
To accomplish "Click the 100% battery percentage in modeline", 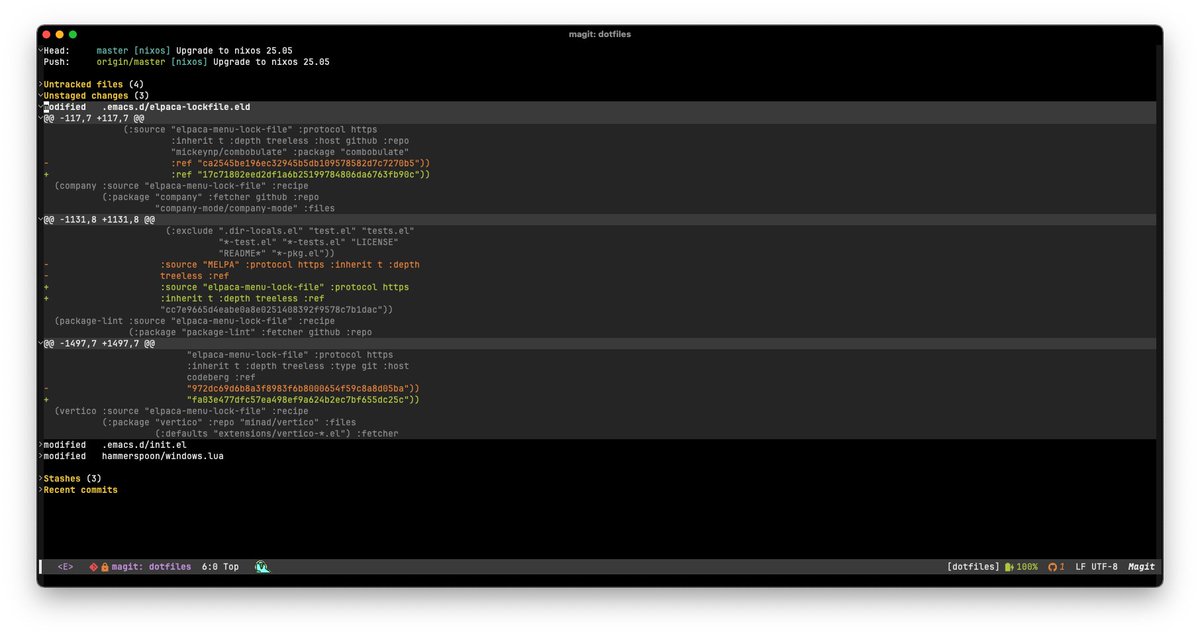I will 1026,567.
